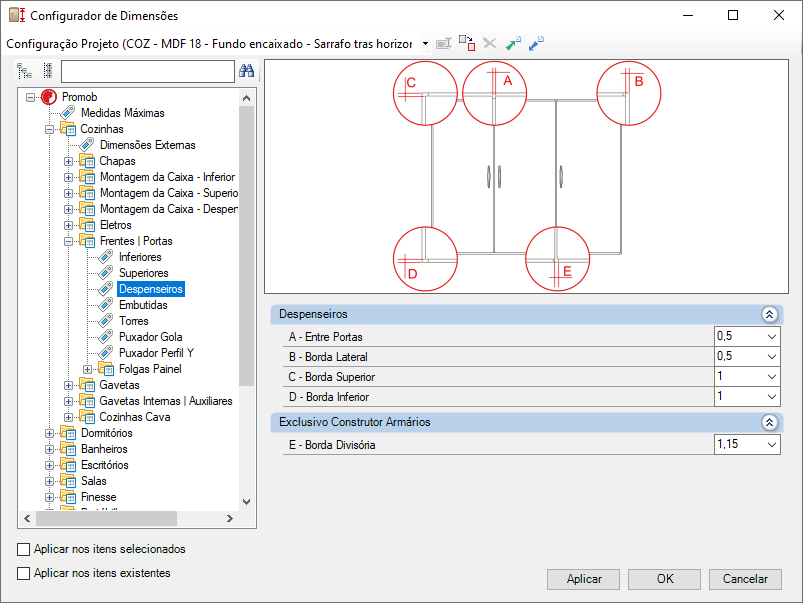
Task: Enable Aplicar nos itens existentes
Action: 24,573
